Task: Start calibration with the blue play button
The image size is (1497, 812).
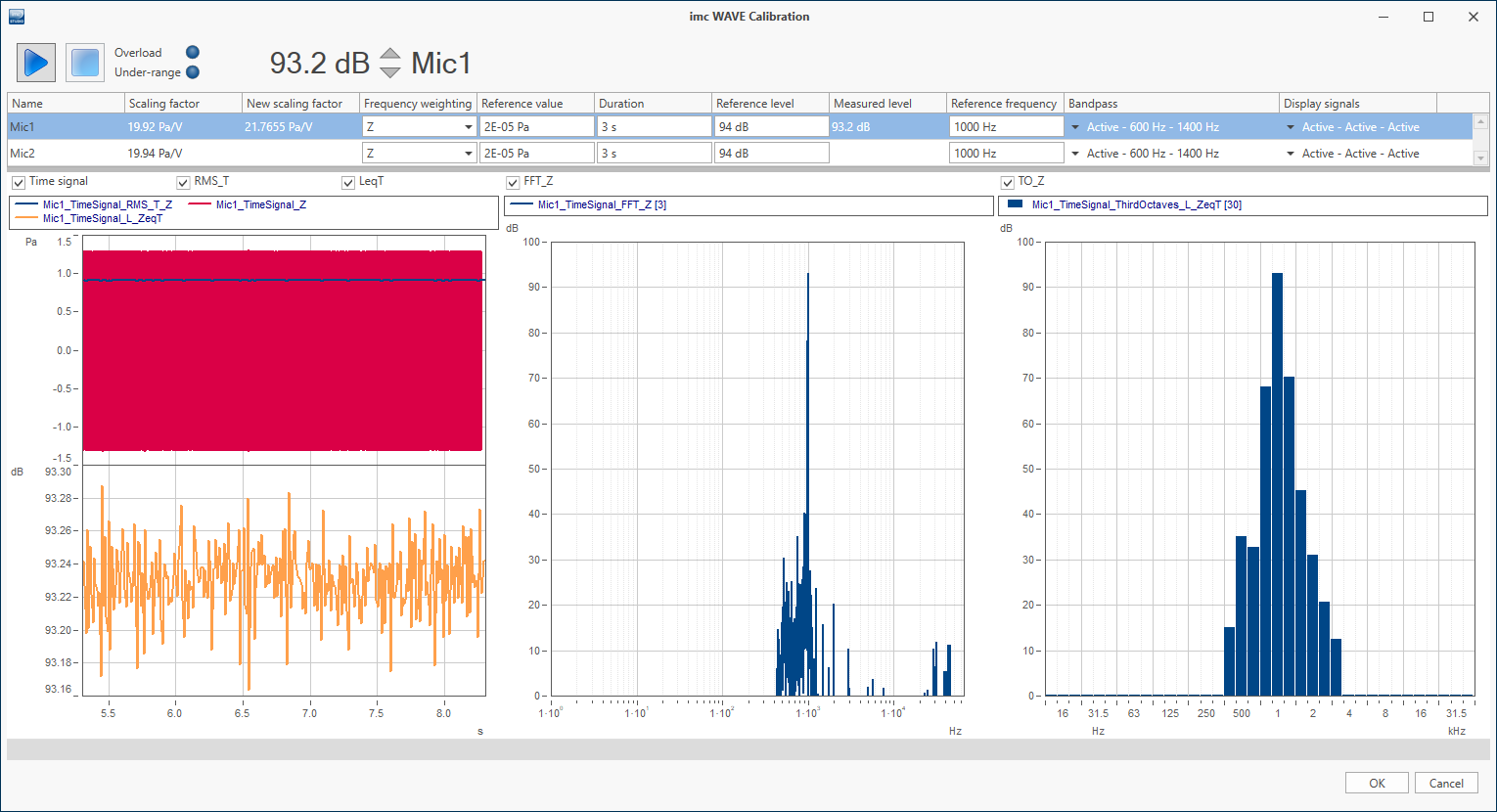Action: pyautogui.click(x=36, y=63)
